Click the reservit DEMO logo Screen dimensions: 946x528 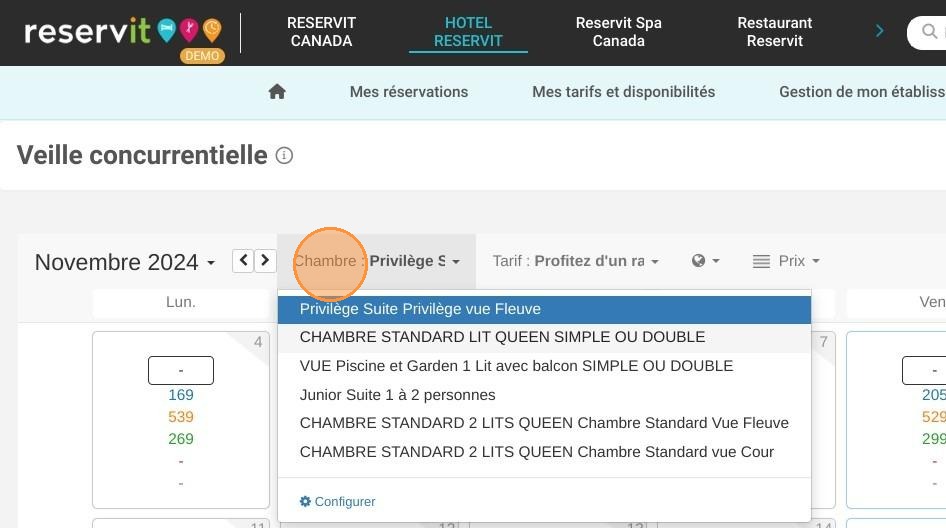(124, 36)
